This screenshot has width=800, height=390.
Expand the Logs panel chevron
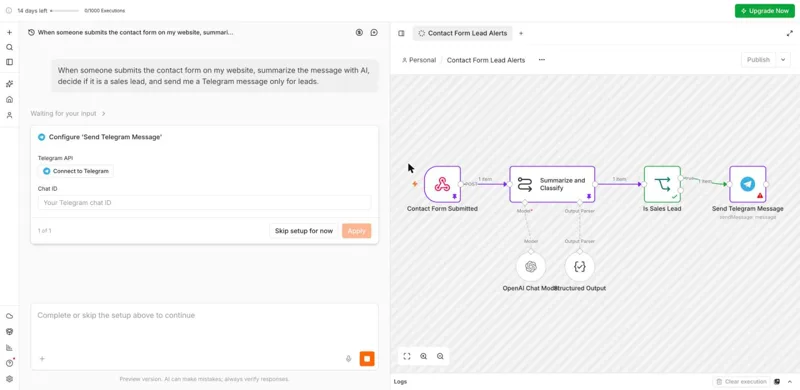click(x=790, y=381)
